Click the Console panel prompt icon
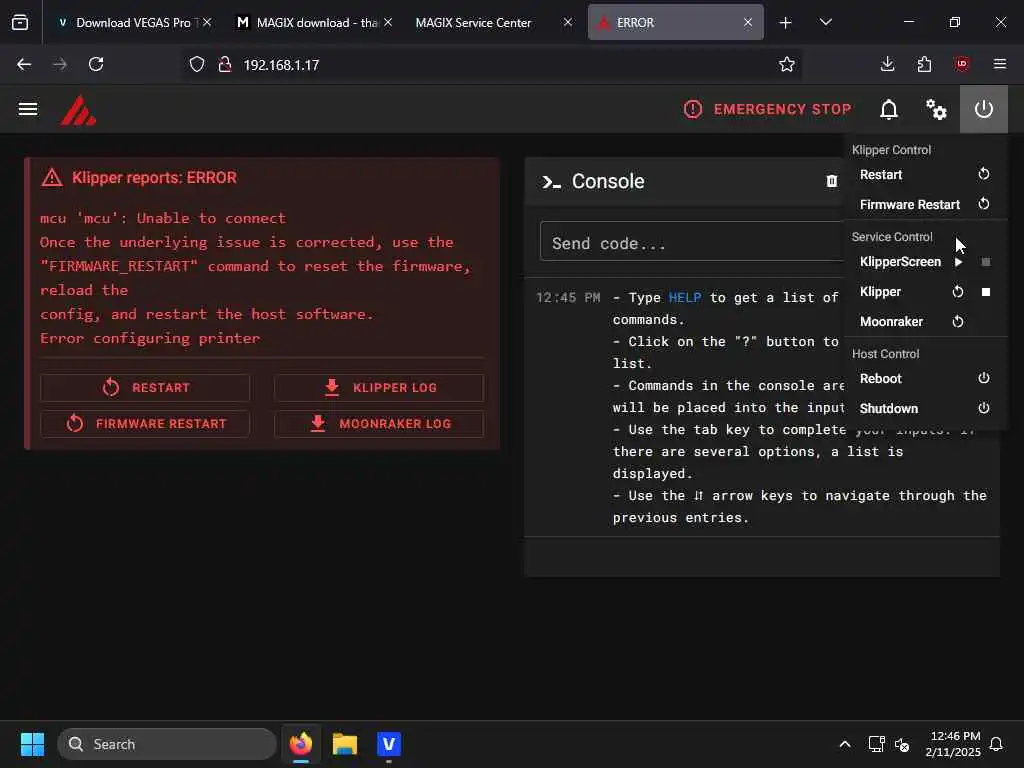The image size is (1024, 768). (551, 182)
